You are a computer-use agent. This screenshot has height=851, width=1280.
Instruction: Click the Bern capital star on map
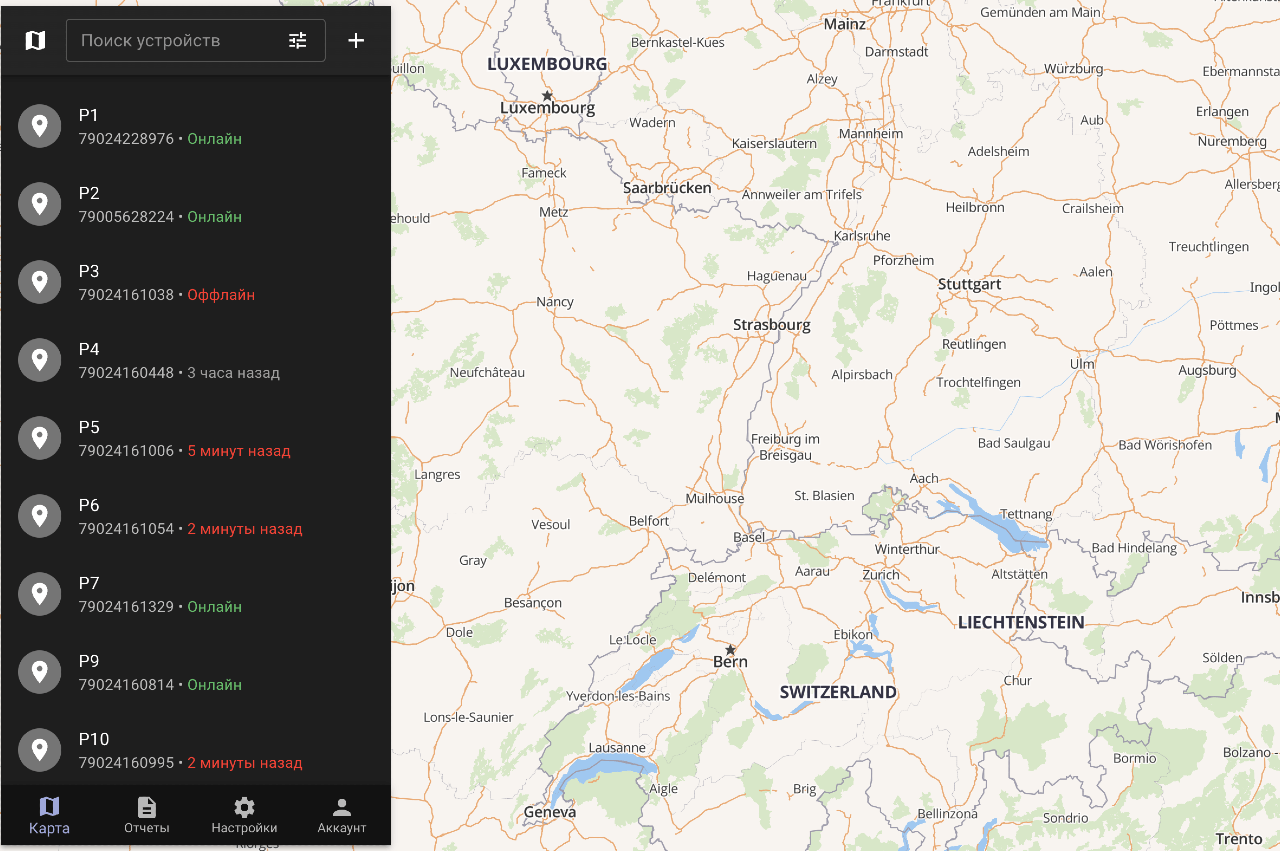tap(730, 650)
